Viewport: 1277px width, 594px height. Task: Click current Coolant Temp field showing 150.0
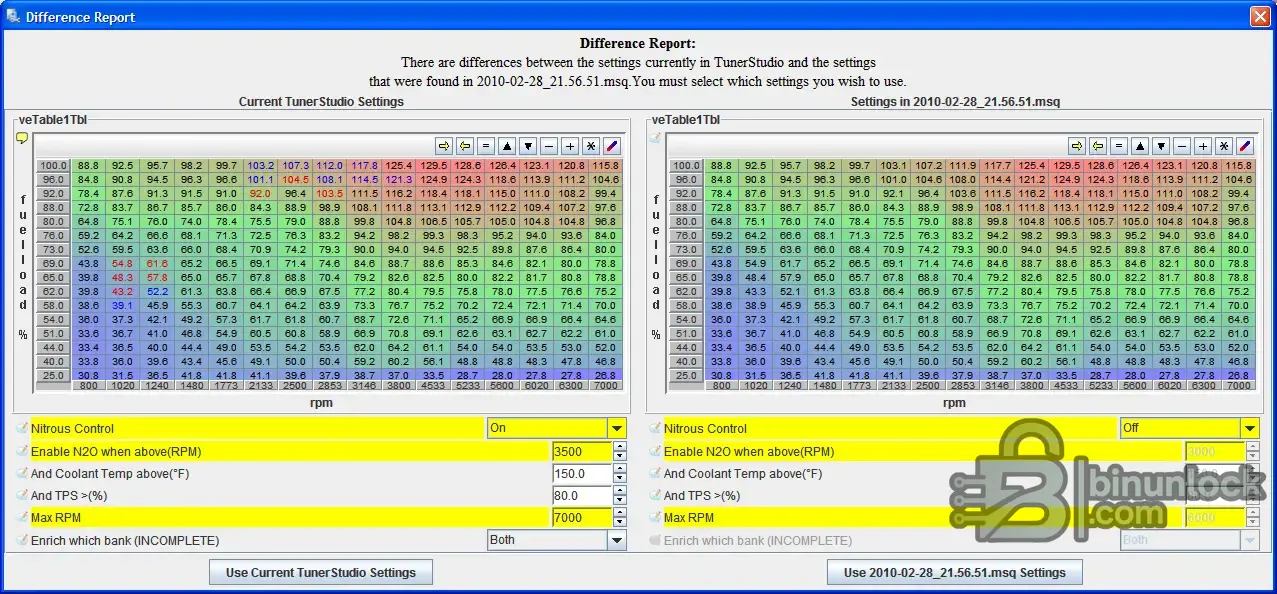click(582, 473)
